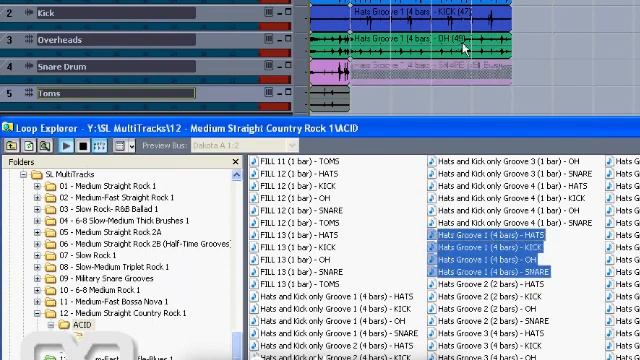Image resolution: width=640 pixels, height=360 pixels.
Task: Click the Overheads track's stereo track icon
Action: pyautogui.click(x=29, y=39)
